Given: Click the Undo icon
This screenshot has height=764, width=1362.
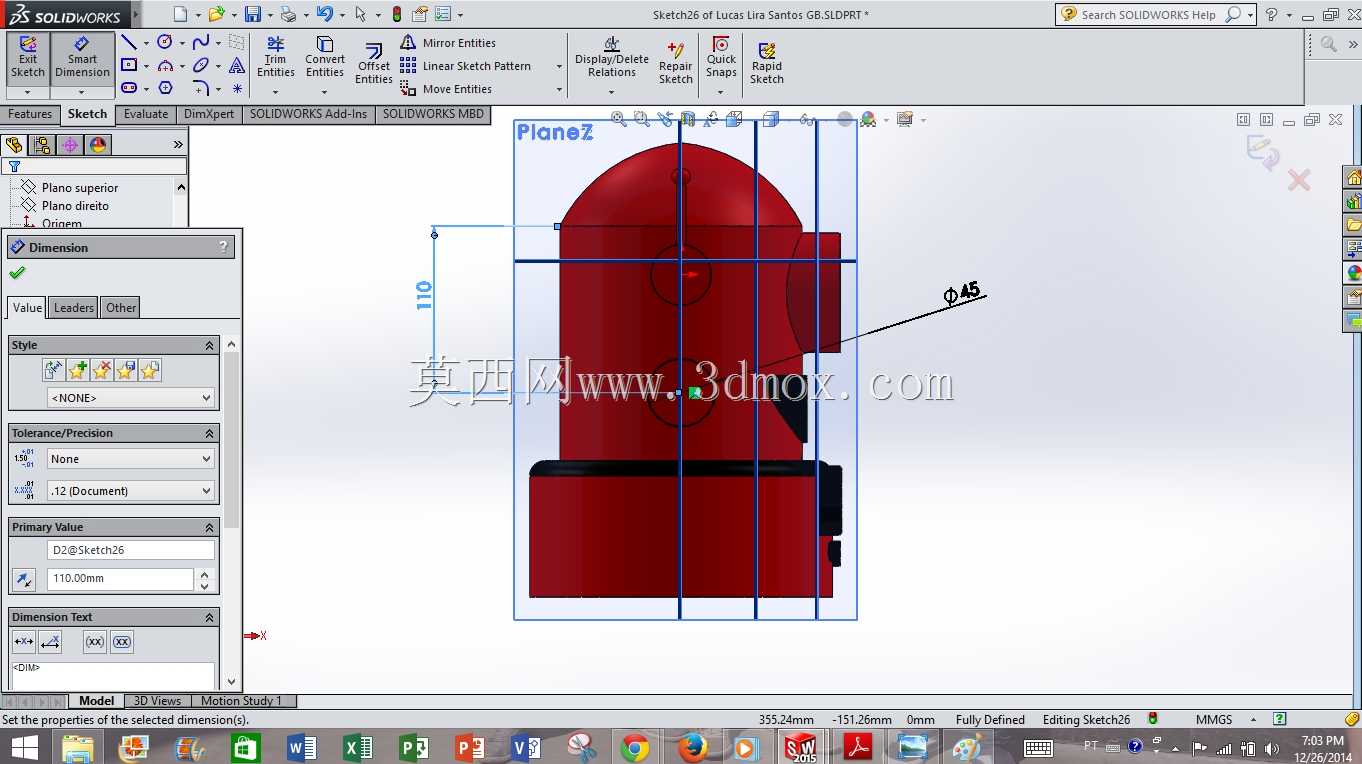Looking at the screenshot, I should pyautogui.click(x=324, y=14).
